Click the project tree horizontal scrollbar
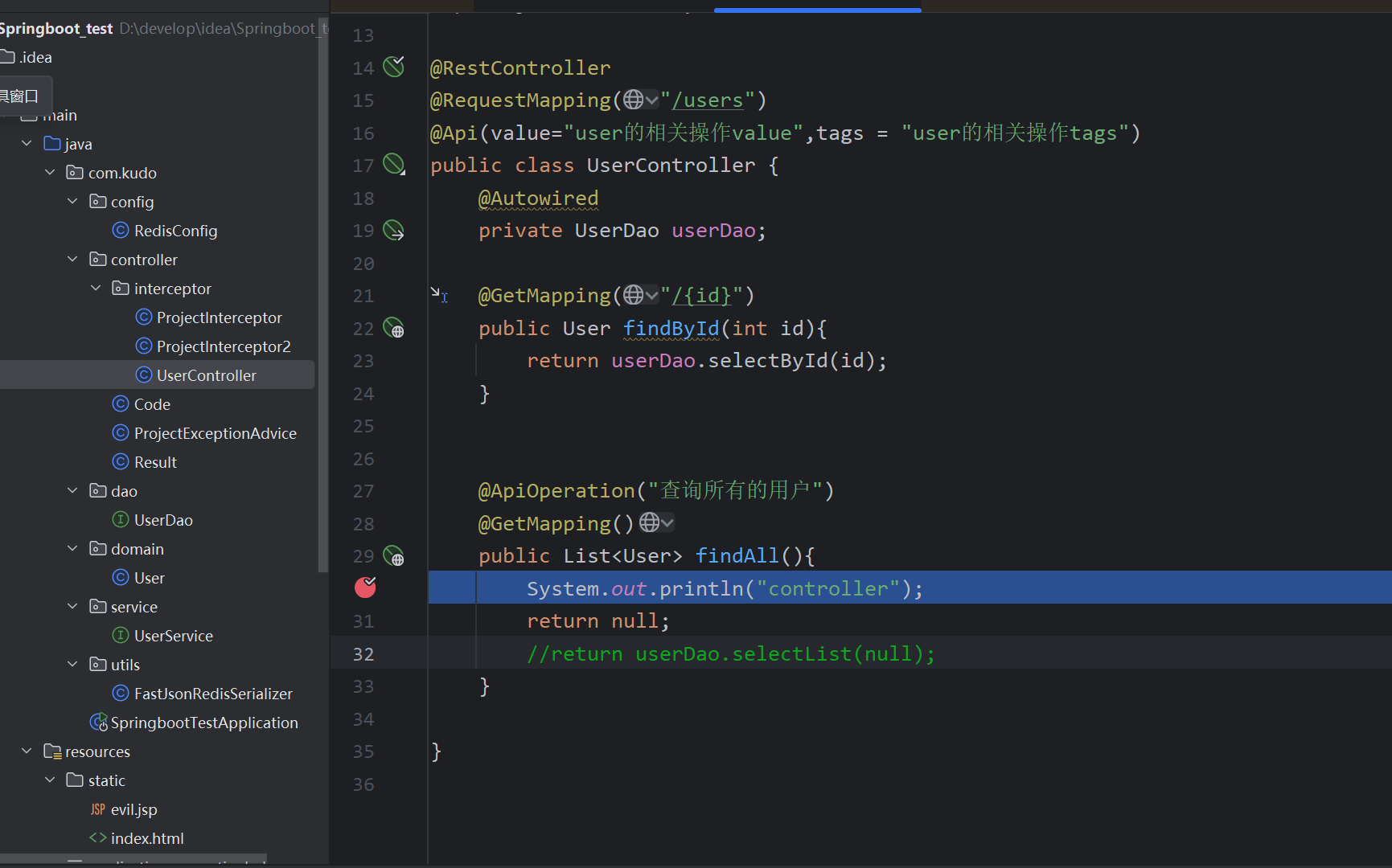This screenshot has width=1392, height=868. [133, 859]
